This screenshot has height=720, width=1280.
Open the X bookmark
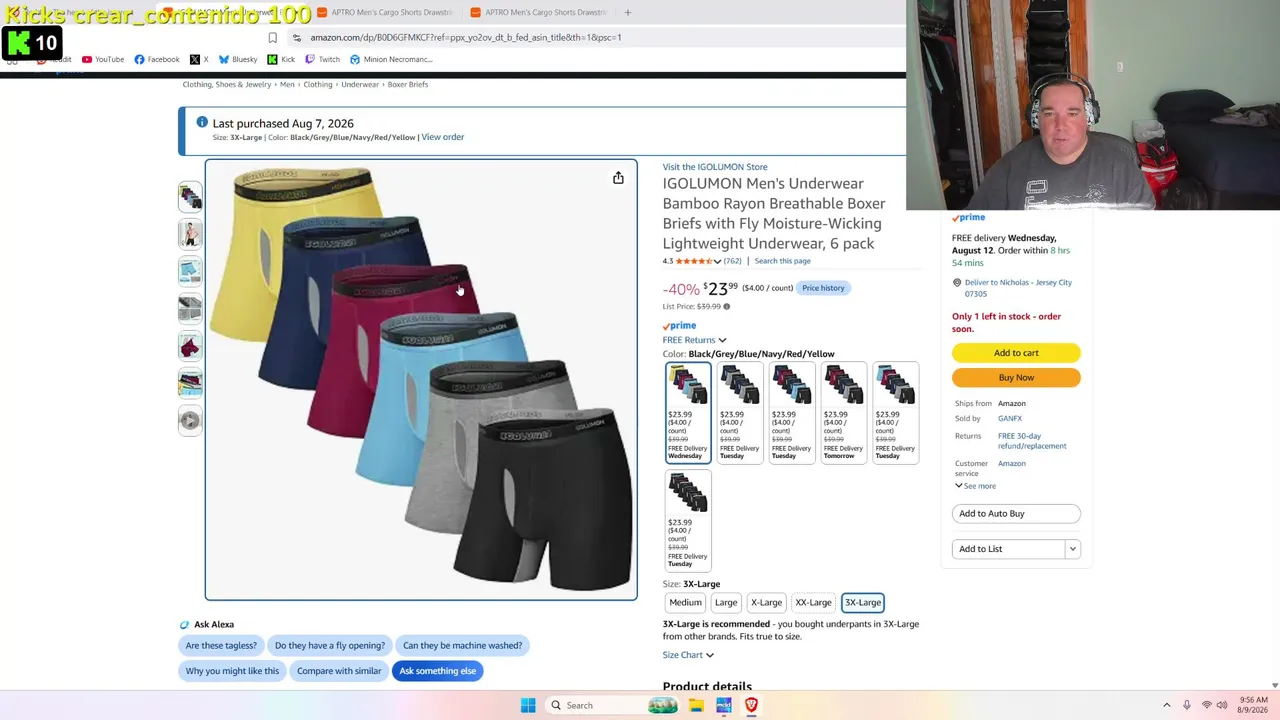click(199, 59)
